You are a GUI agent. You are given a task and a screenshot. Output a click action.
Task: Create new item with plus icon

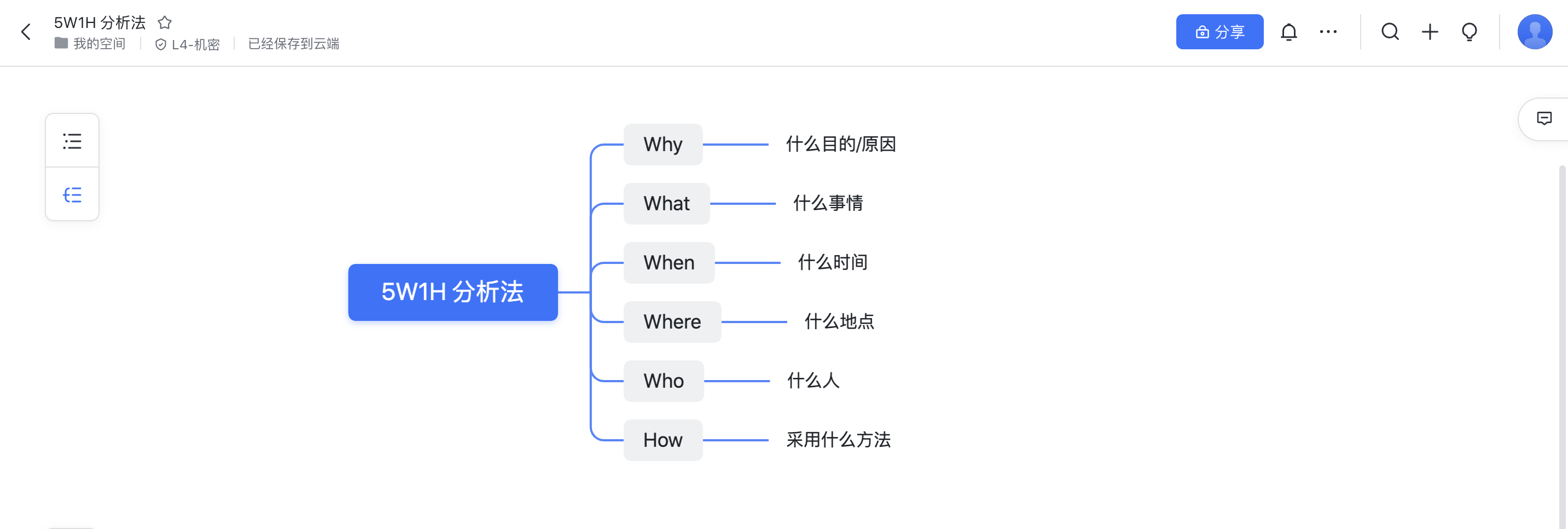[x=1430, y=32]
